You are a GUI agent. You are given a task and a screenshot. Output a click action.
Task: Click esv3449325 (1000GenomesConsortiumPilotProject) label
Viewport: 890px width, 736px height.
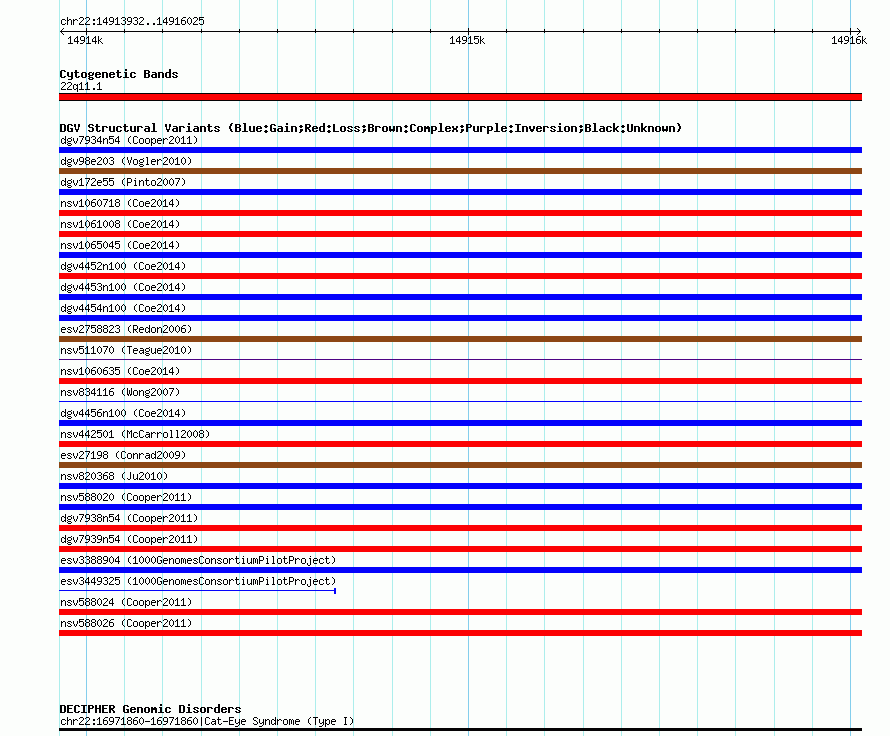pos(198,581)
